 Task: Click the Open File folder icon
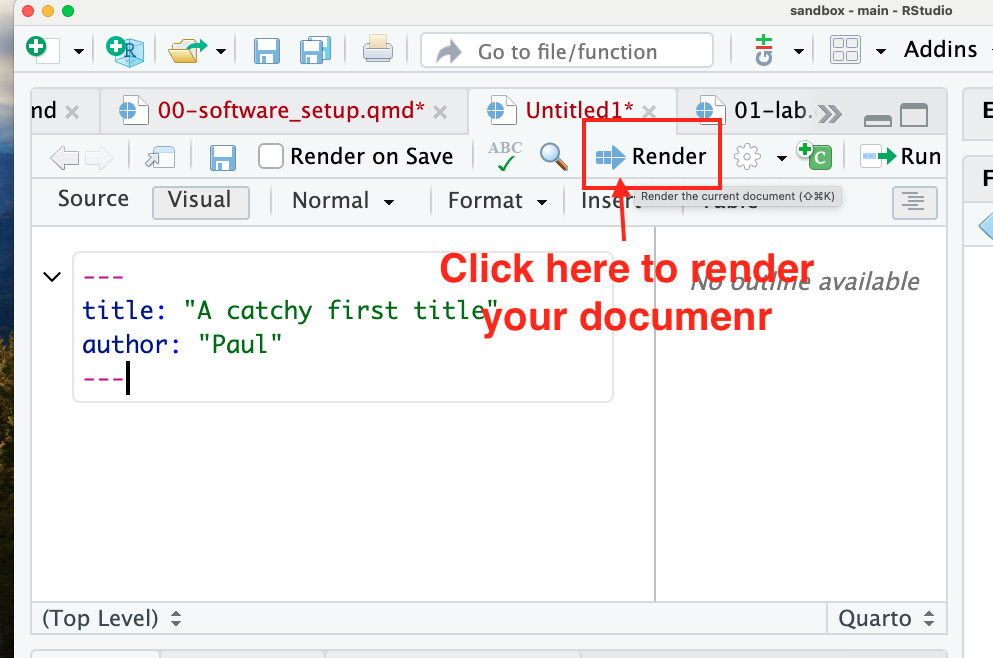[187, 50]
